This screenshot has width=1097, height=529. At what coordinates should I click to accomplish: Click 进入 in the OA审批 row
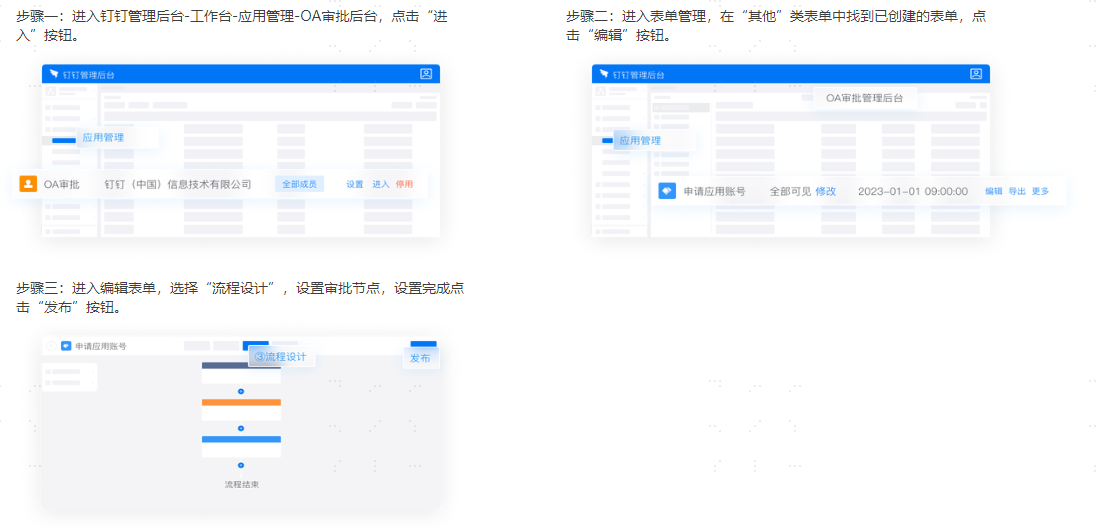381,185
